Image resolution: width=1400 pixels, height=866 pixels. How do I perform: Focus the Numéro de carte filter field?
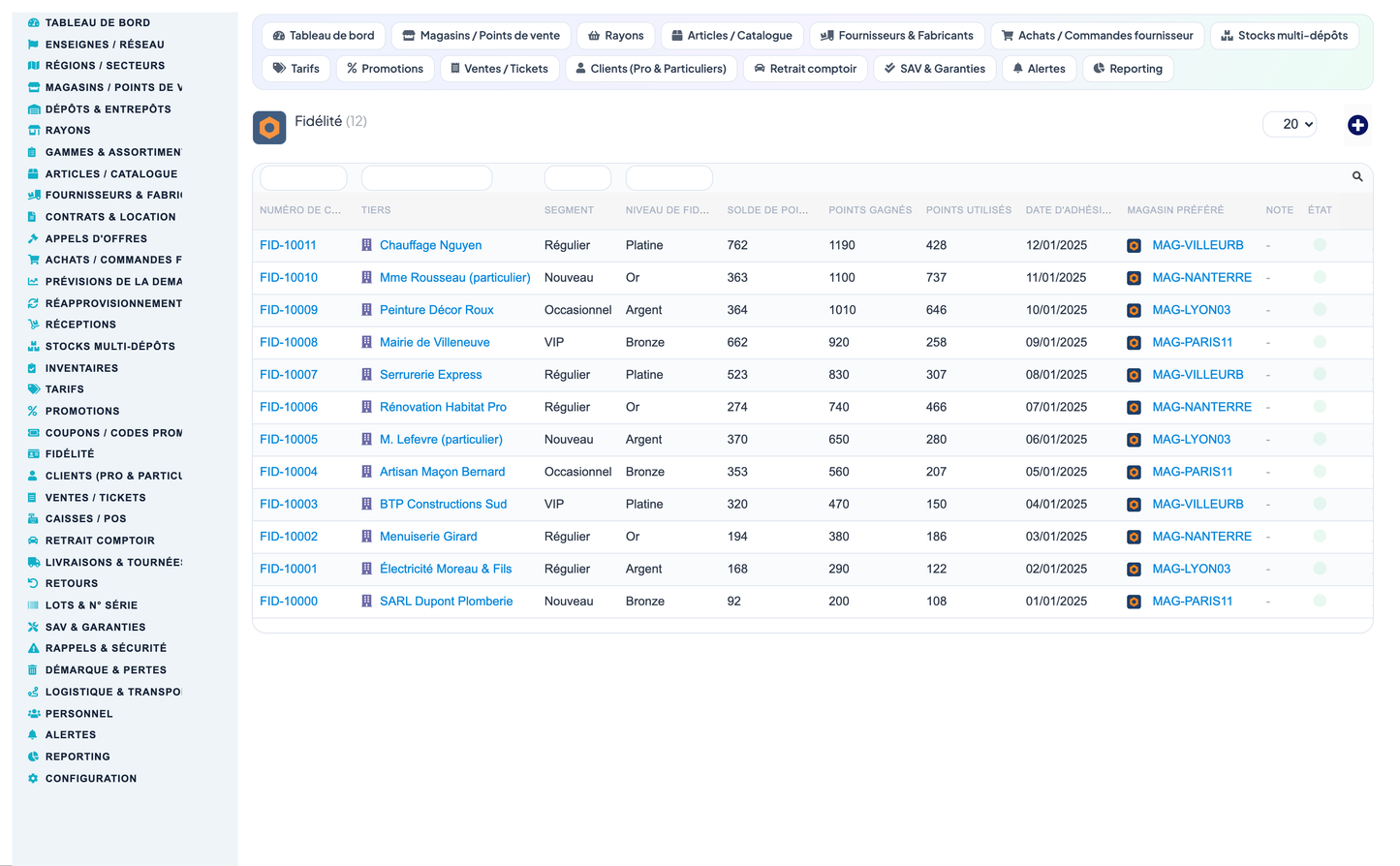[x=303, y=178]
